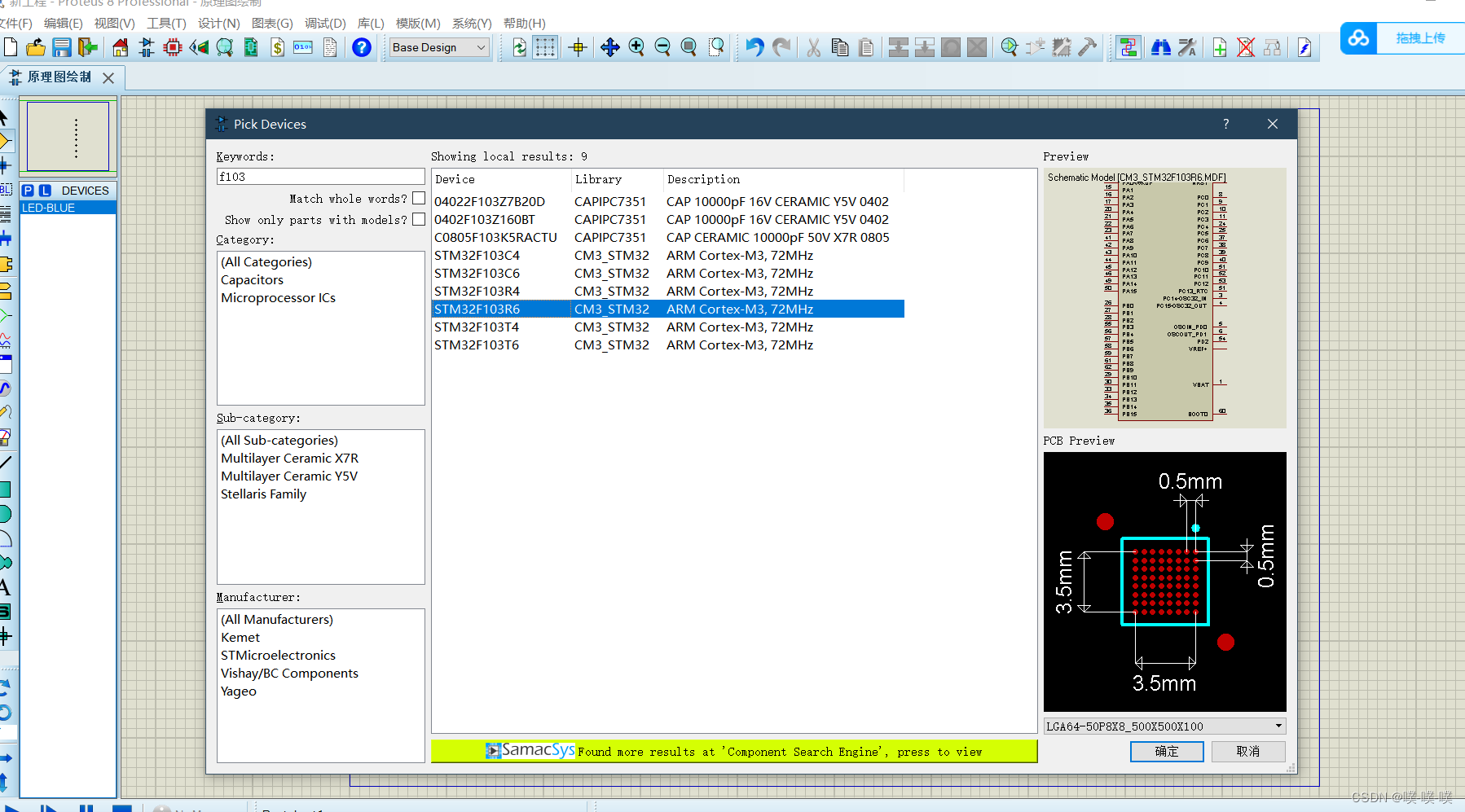Click the Keywords input field containing f103
Image resolution: width=1465 pixels, height=812 pixels.
pyautogui.click(x=321, y=176)
